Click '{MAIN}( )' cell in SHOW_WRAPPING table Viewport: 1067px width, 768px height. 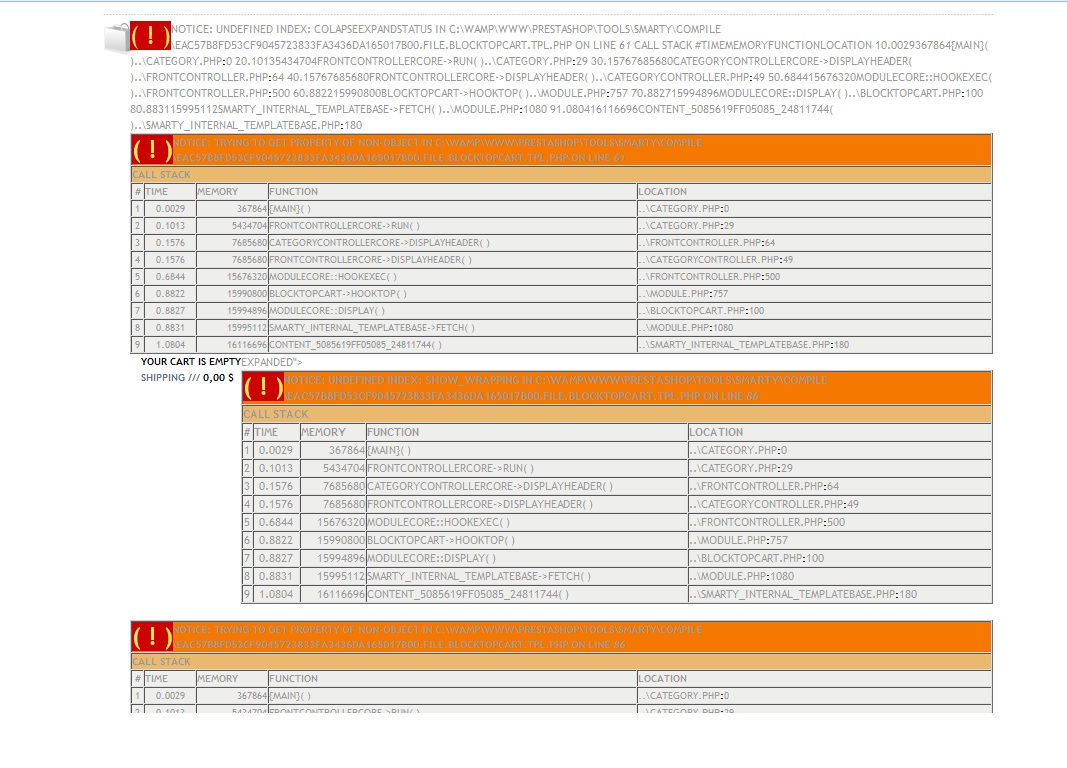pyautogui.click(x=389, y=450)
